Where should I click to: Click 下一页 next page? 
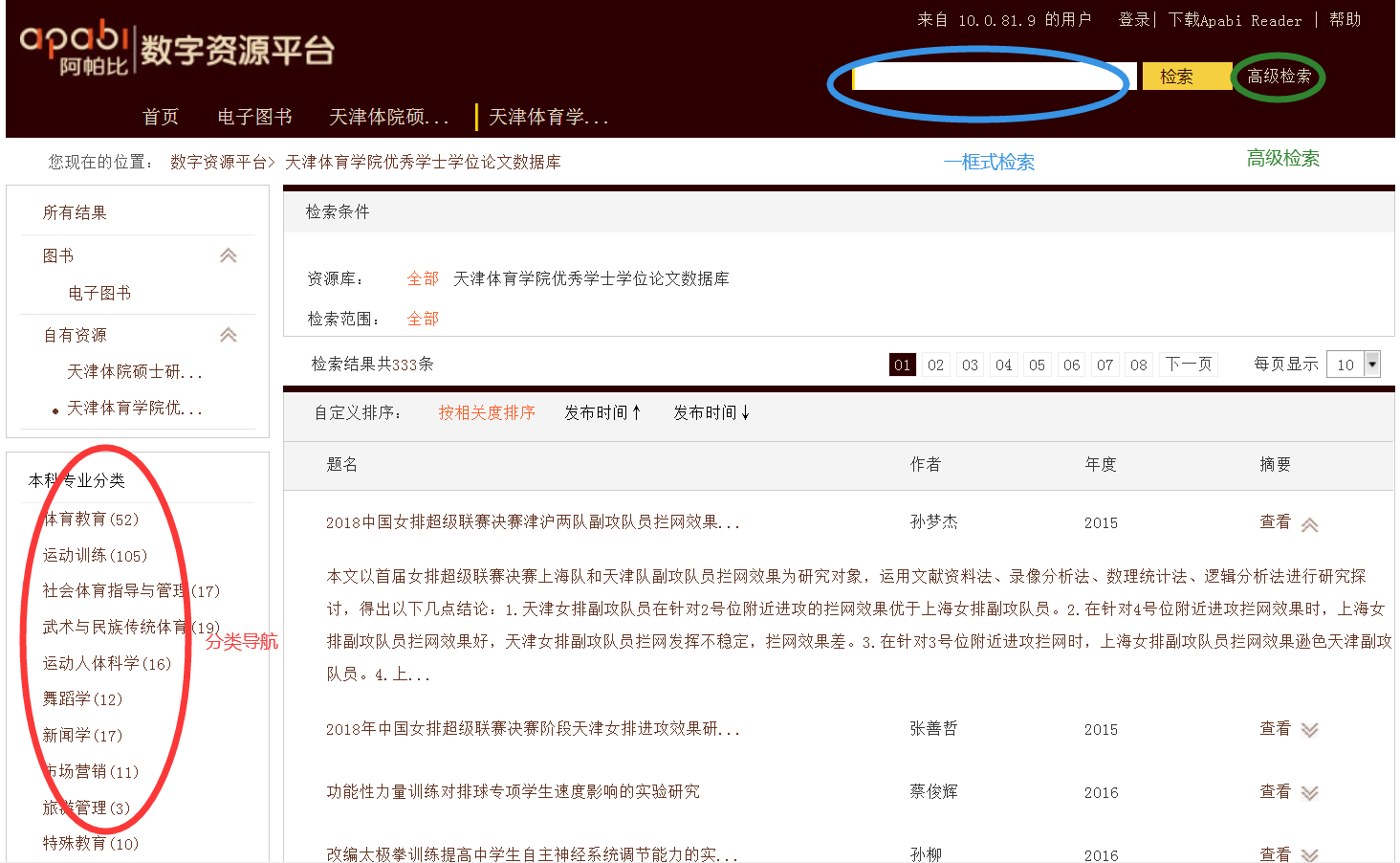[1189, 365]
